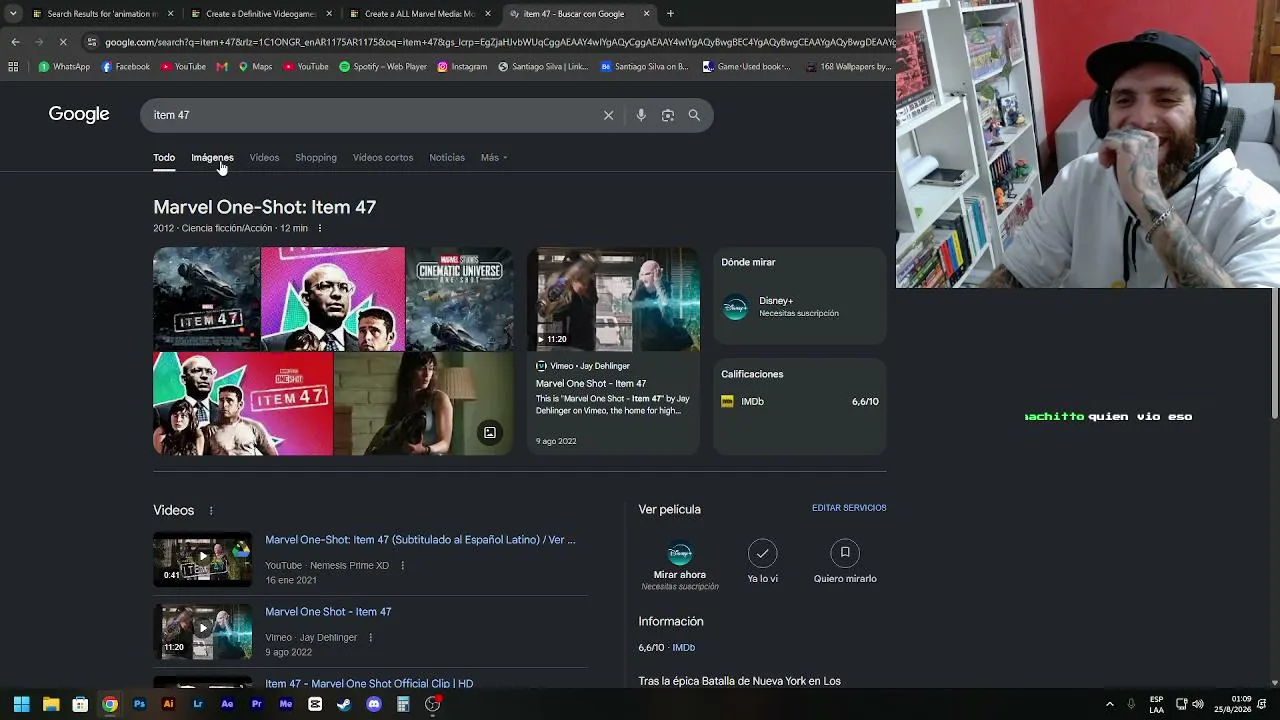The width and height of the screenshot is (1280, 720).
Task: Click the browser address bar URL
Action: (x=500, y=42)
